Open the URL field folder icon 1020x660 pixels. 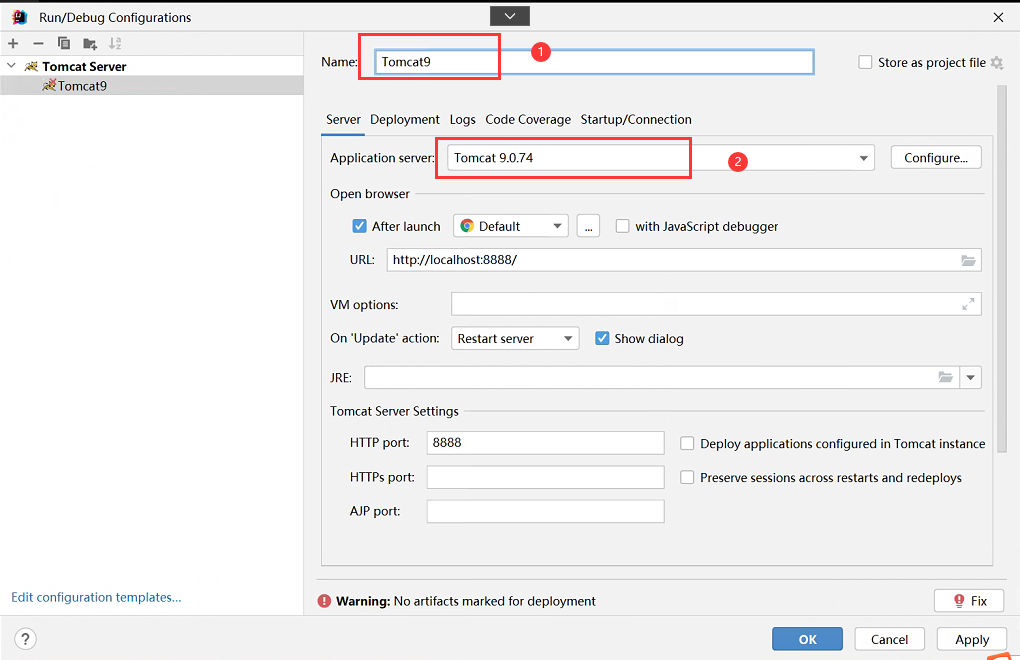[x=968, y=260]
